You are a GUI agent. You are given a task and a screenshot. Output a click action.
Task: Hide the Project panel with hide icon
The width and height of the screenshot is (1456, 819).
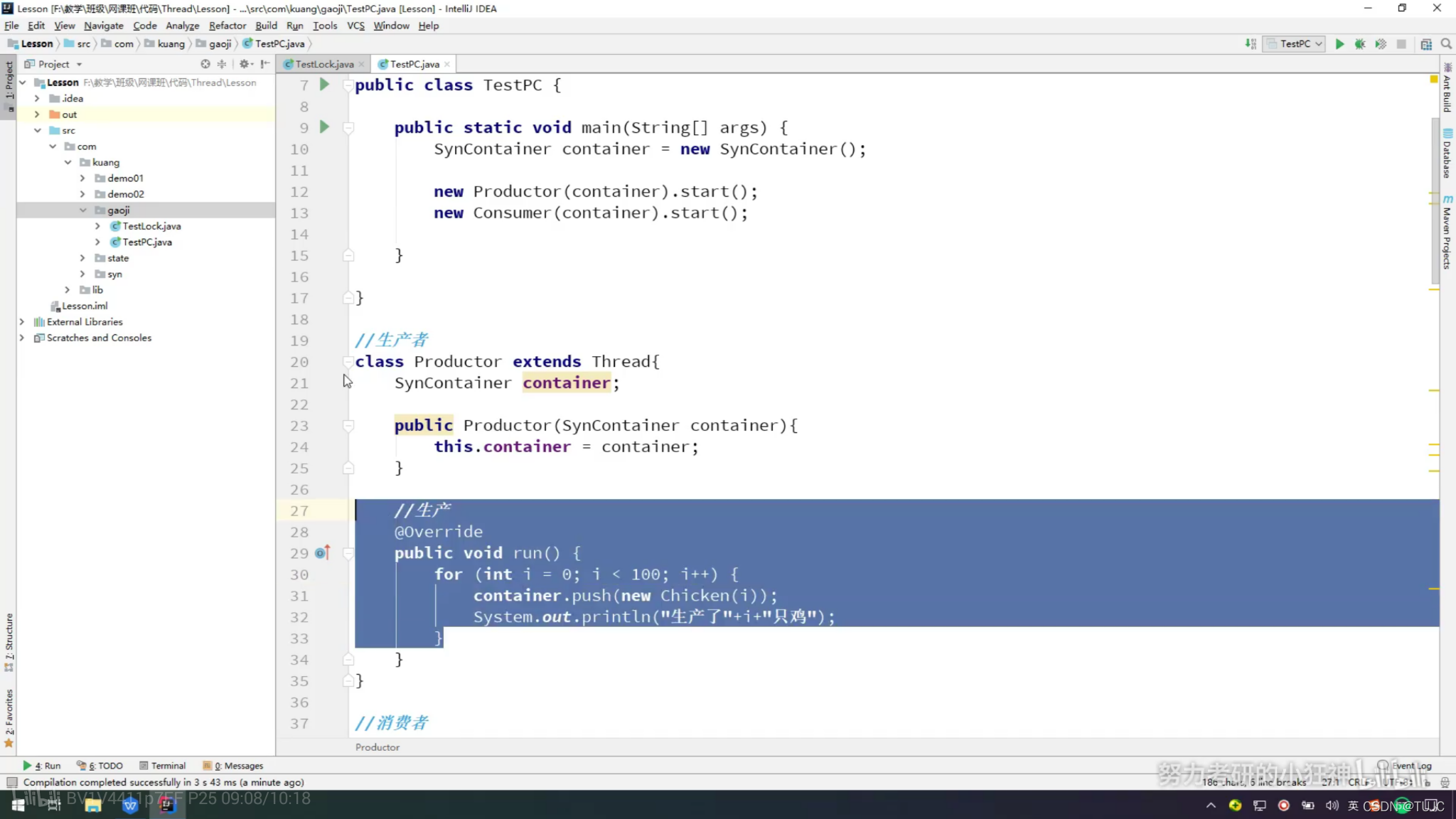(x=264, y=64)
